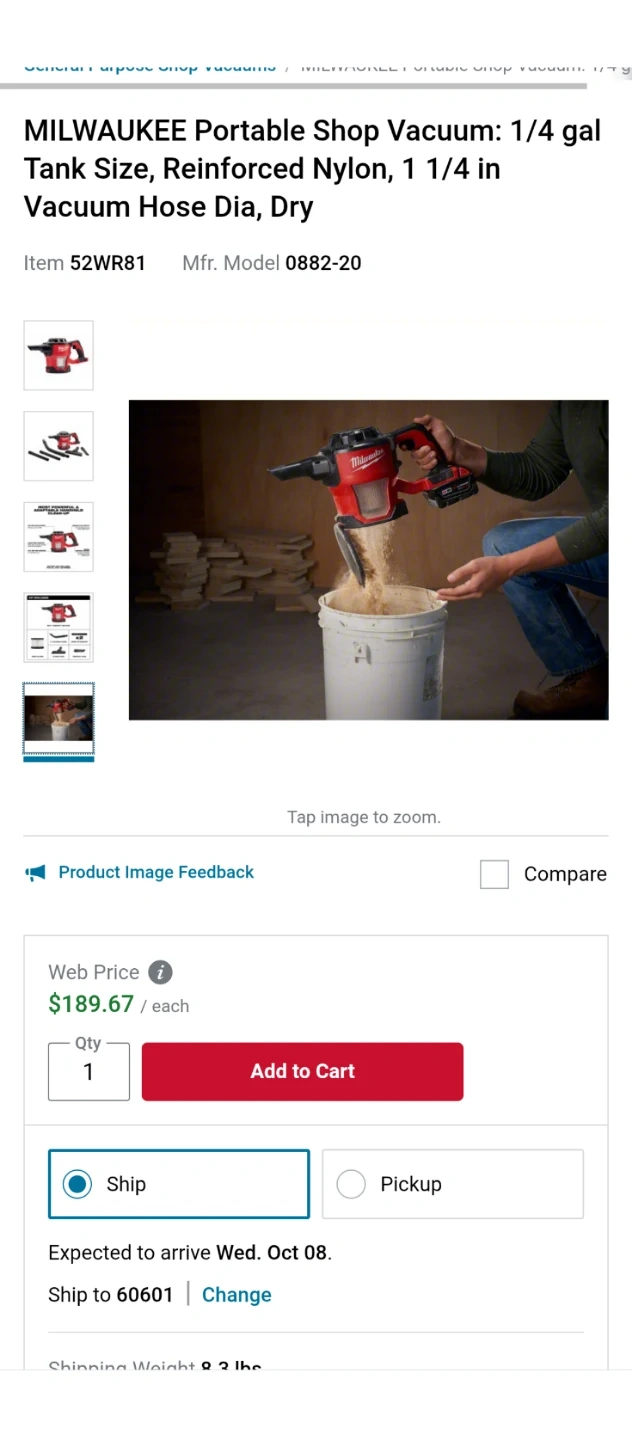The height and width of the screenshot is (1440, 632).
Task: Select the fifth bucket scene thumbnail
Action: [x=58, y=719]
